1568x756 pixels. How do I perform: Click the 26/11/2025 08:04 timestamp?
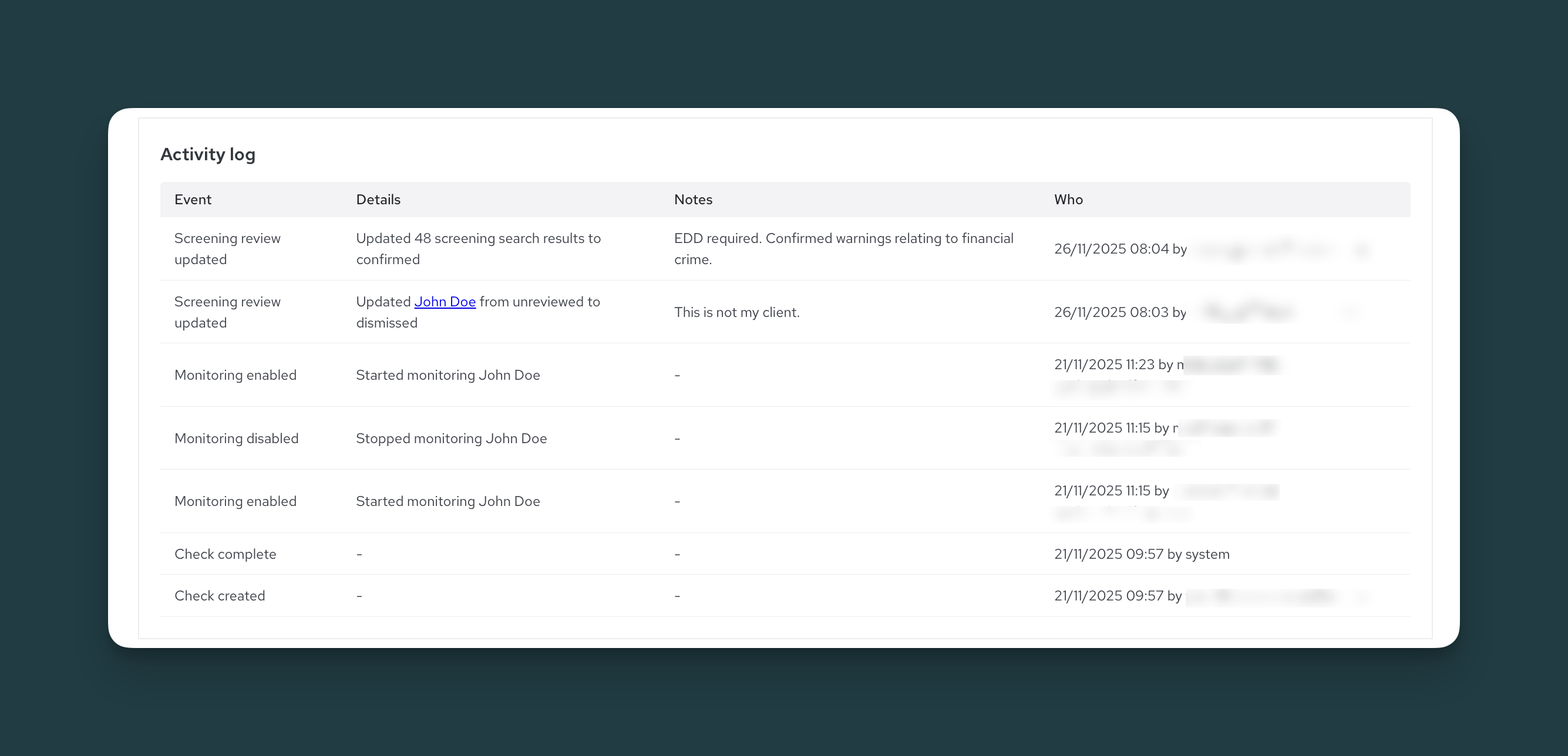tap(1112, 249)
